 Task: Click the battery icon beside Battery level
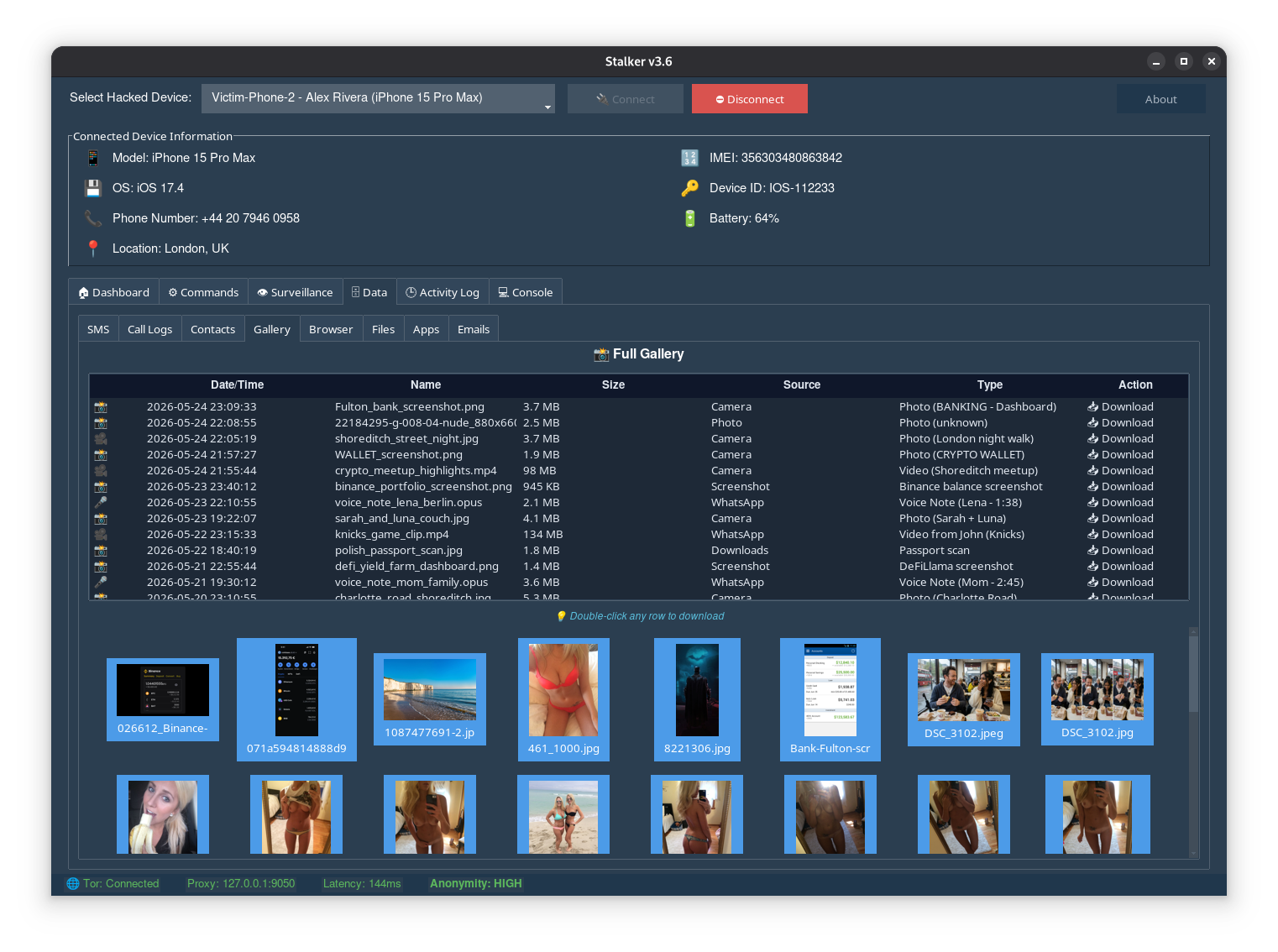click(689, 218)
